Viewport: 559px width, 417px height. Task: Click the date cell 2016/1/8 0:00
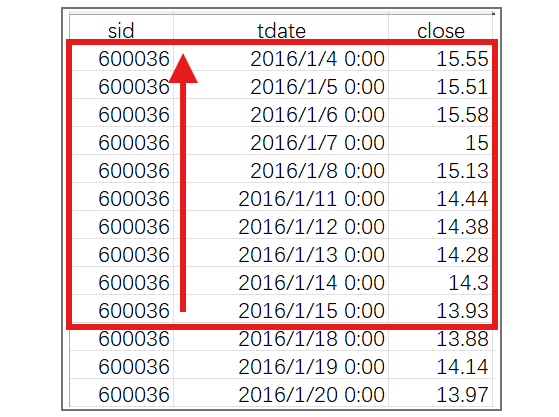click(x=281, y=169)
